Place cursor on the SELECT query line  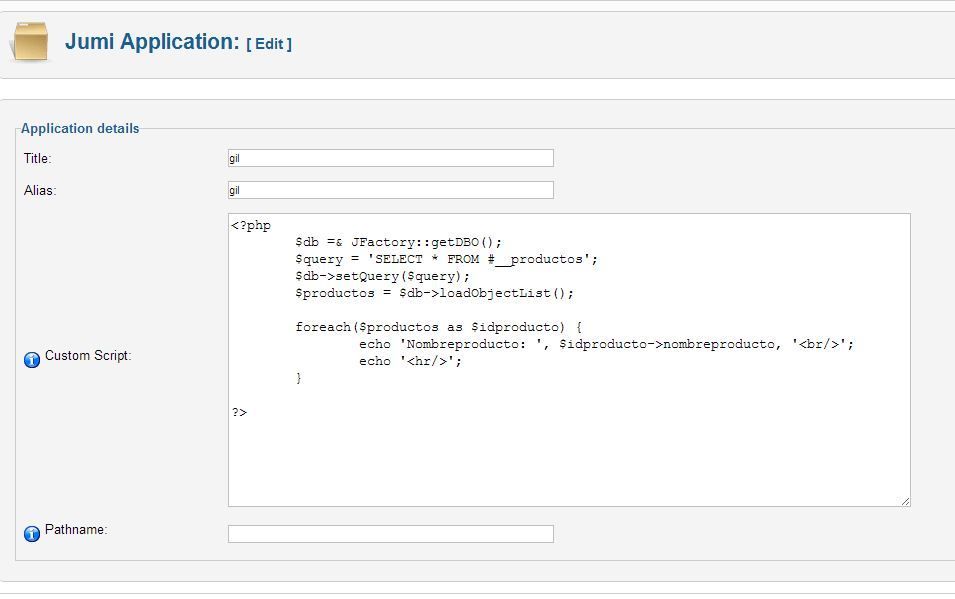pos(446,259)
